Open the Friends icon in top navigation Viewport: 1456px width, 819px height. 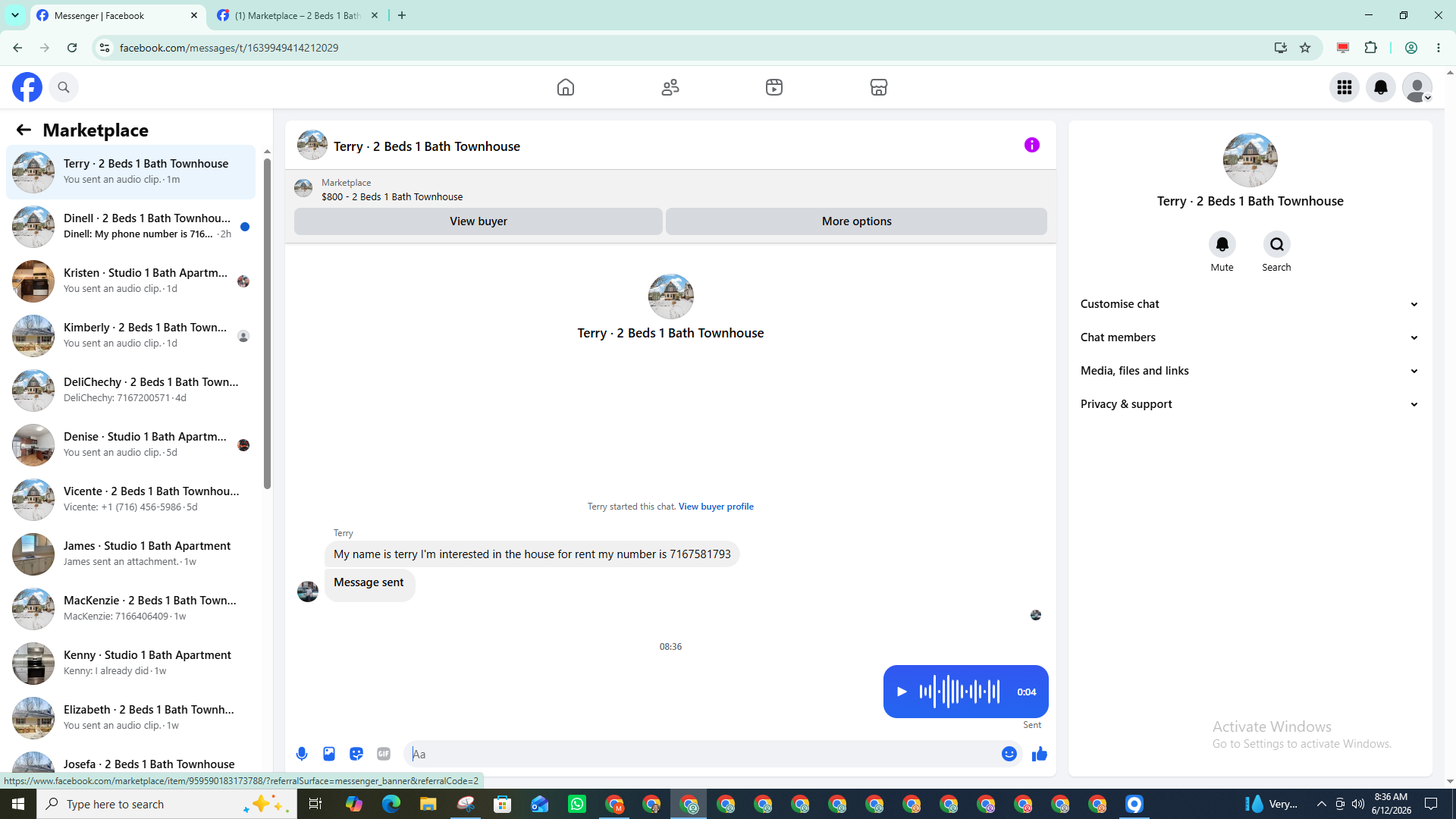[x=670, y=87]
